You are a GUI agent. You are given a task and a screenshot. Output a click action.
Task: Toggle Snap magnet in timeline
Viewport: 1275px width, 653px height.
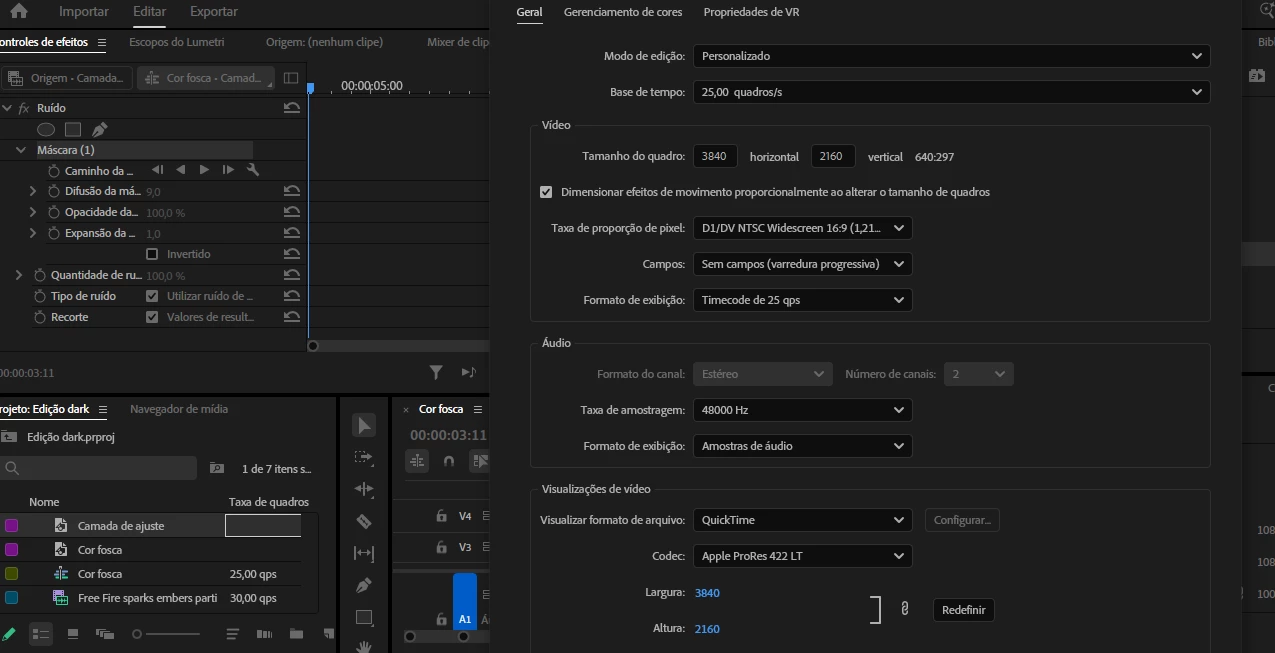coord(449,461)
